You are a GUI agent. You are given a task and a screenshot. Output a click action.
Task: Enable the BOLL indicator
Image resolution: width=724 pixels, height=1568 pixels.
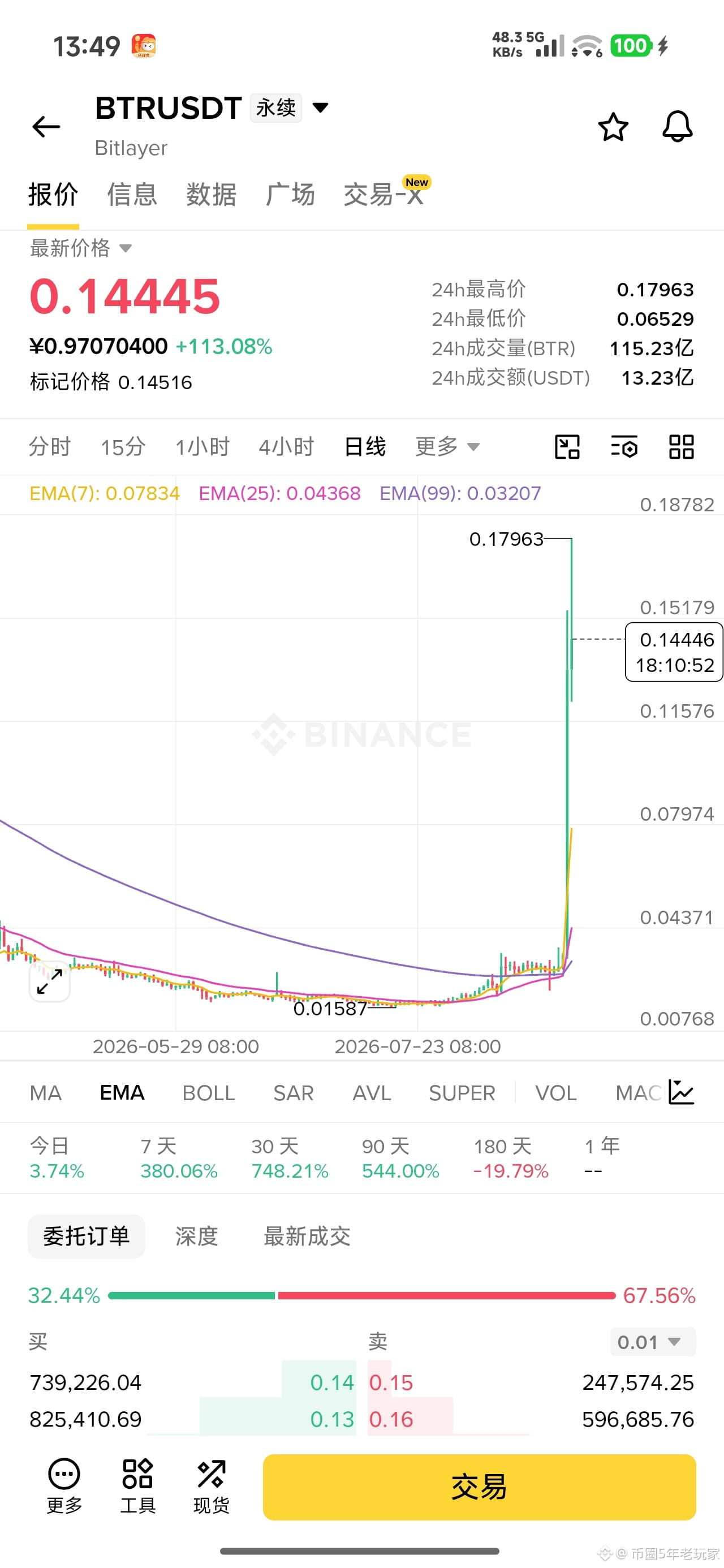[x=209, y=1093]
